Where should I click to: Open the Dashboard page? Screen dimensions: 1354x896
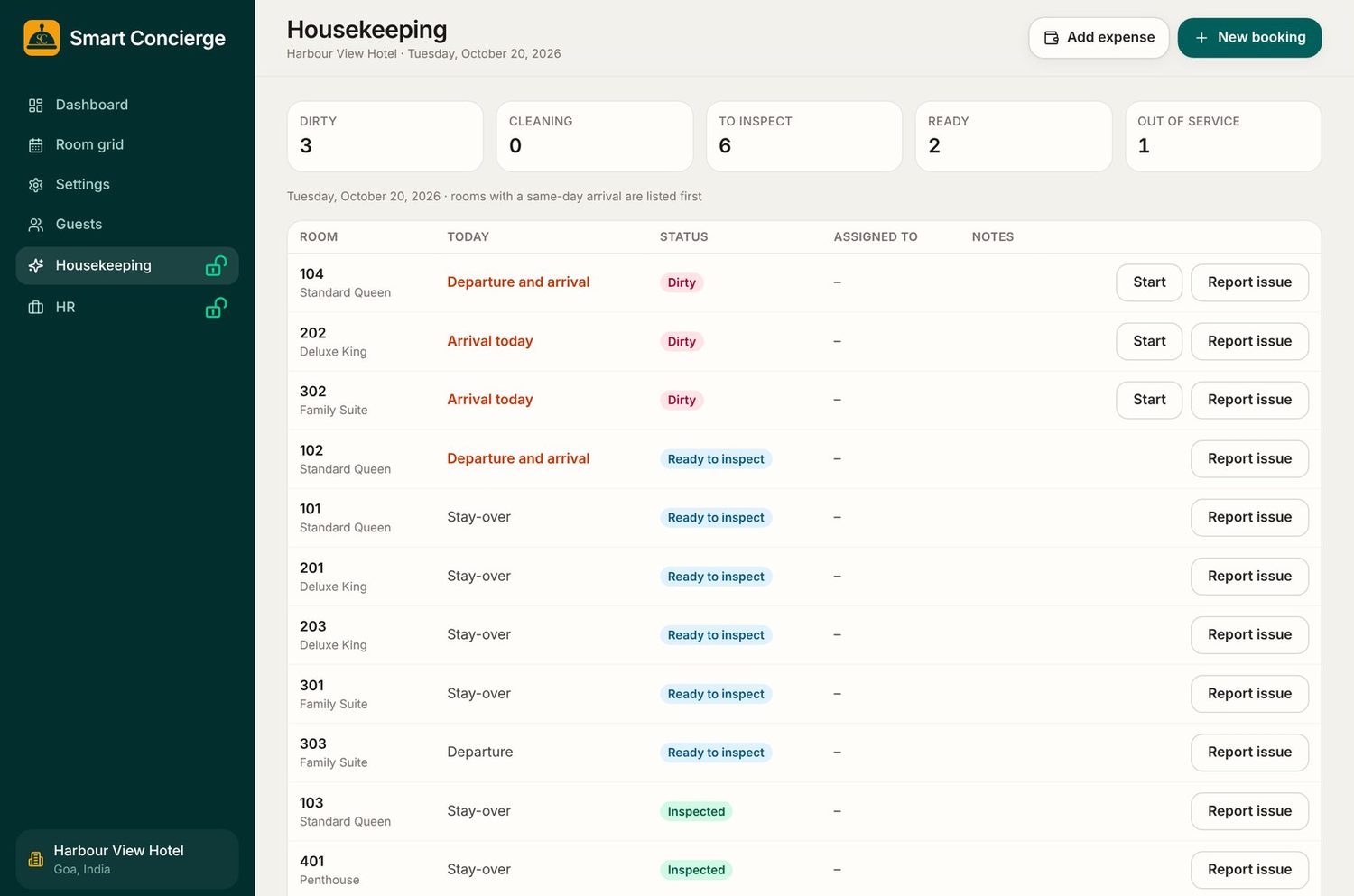tap(127, 105)
